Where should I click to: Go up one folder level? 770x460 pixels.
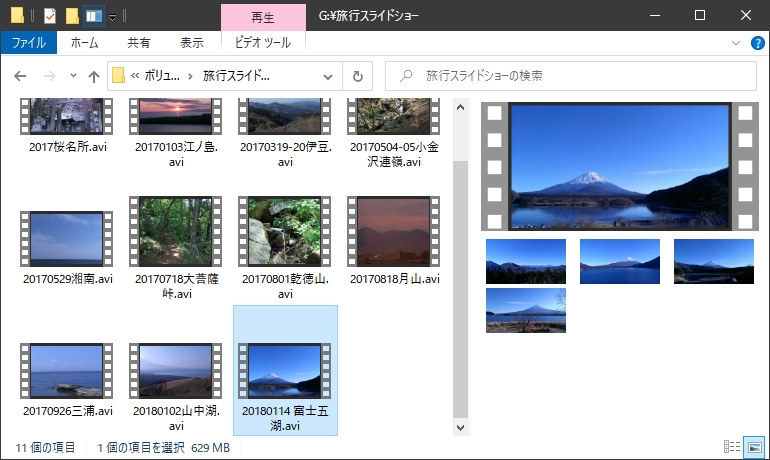[x=93, y=76]
